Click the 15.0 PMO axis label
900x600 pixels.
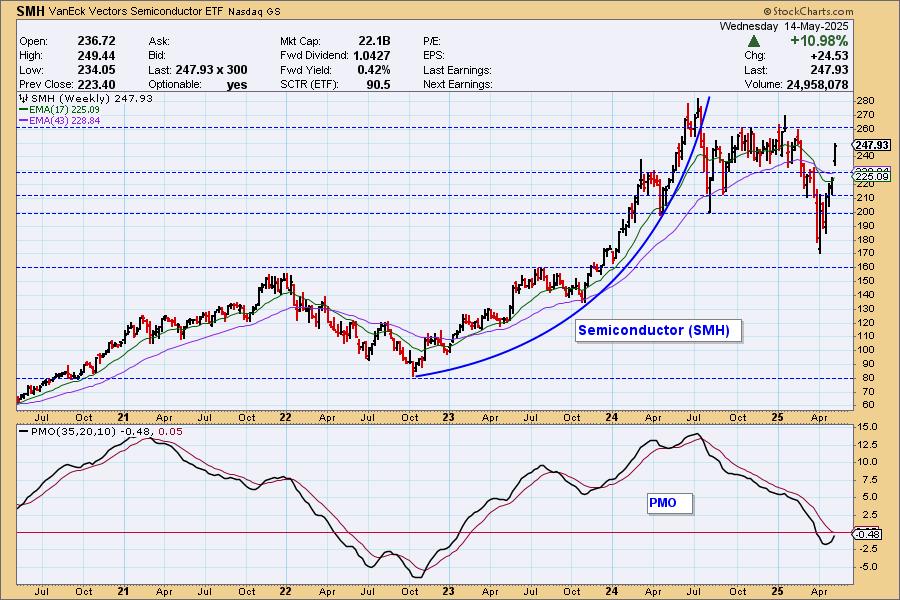pos(866,427)
